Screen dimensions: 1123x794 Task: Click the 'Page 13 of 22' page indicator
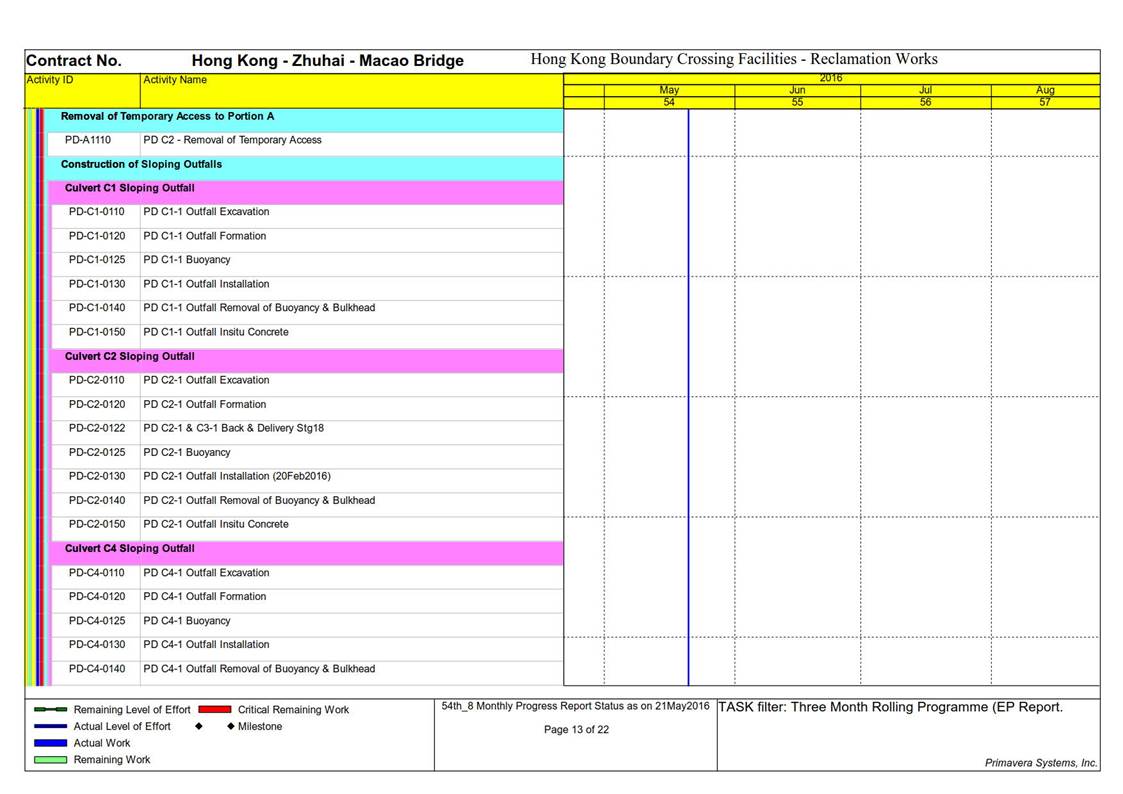tap(577, 730)
